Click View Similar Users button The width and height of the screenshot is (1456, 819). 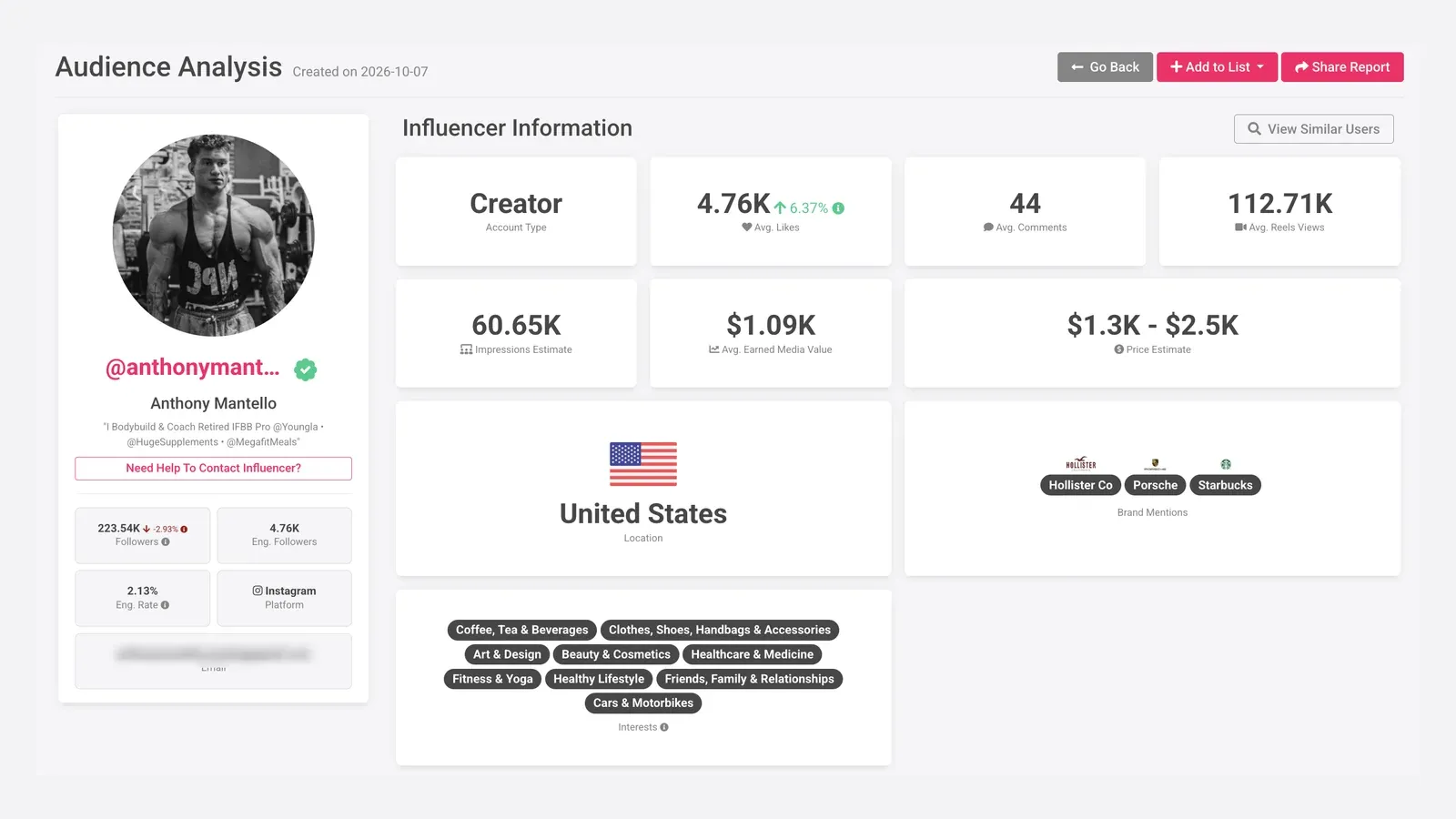coord(1313,129)
